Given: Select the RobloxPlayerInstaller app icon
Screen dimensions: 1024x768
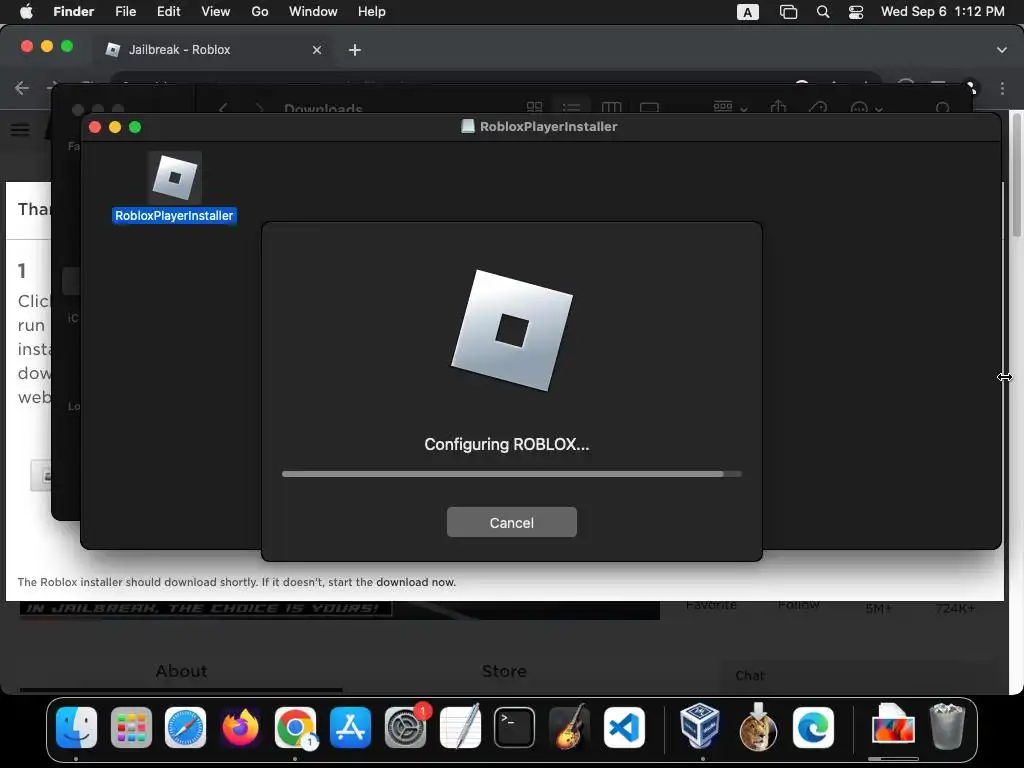Looking at the screenshot, I should [x=174, y=177].
